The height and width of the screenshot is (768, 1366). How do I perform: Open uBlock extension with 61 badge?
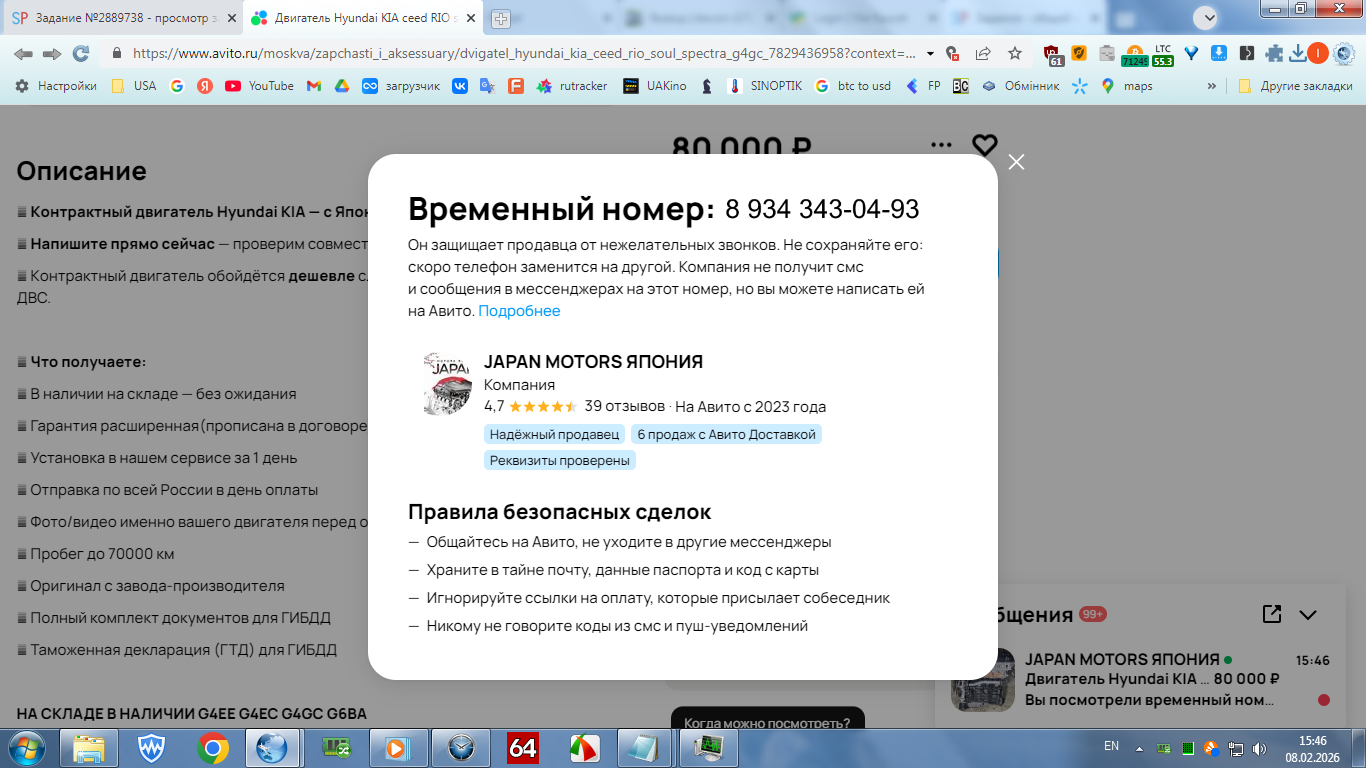[x=1053, y=55]
